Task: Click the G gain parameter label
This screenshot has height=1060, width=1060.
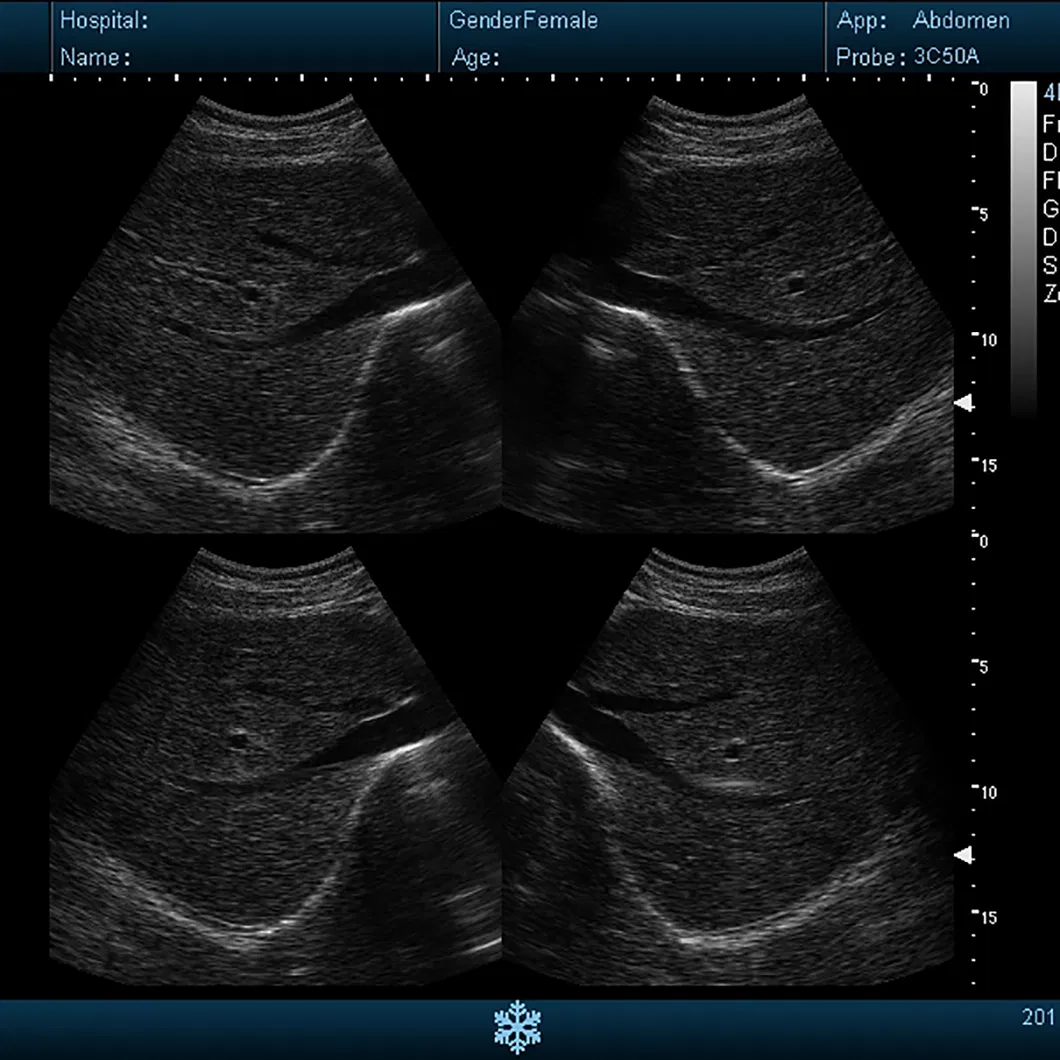Action: [x=1050, y=209]
